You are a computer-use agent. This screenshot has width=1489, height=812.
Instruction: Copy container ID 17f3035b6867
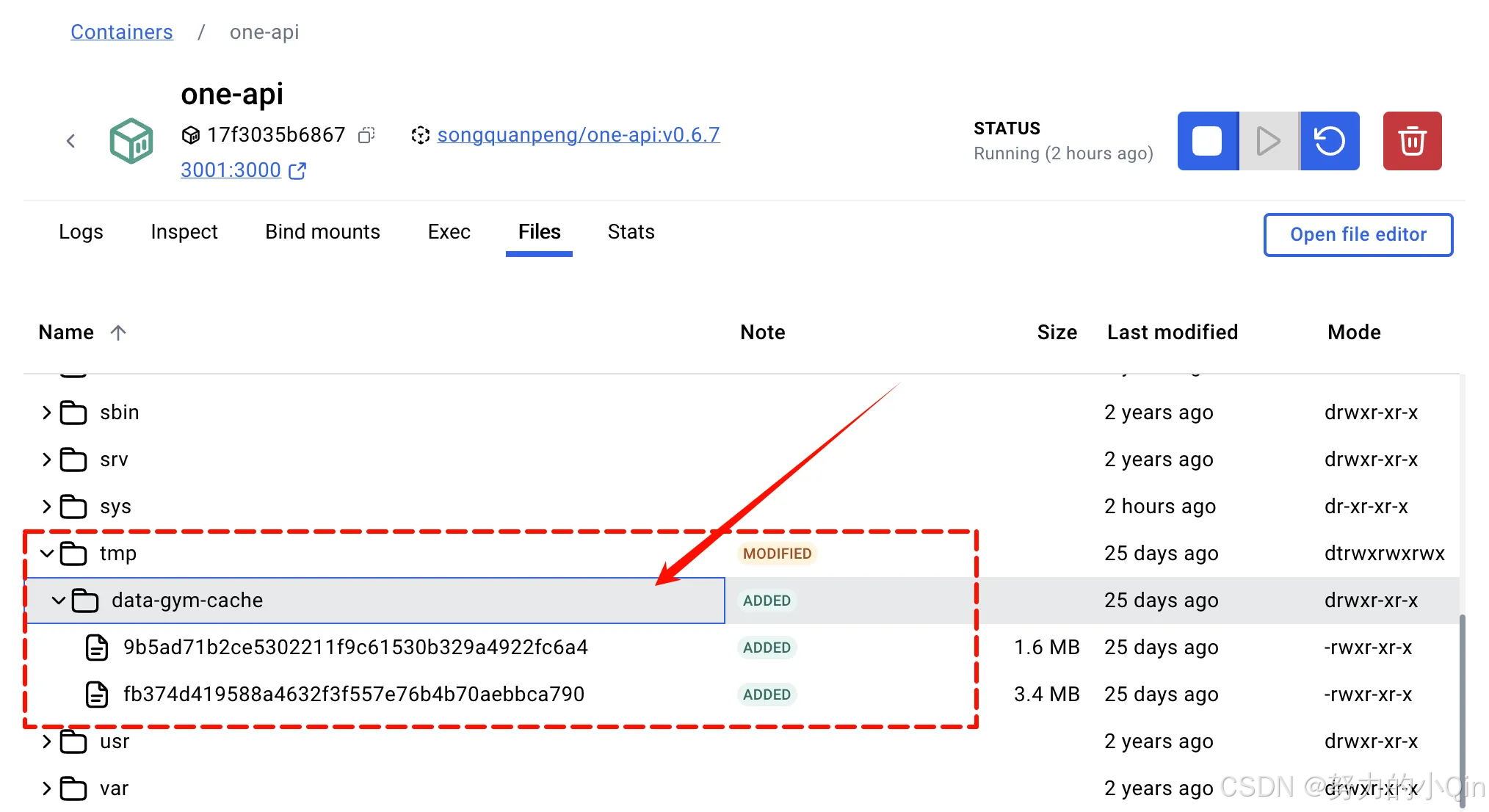click(x=366, y=135)
